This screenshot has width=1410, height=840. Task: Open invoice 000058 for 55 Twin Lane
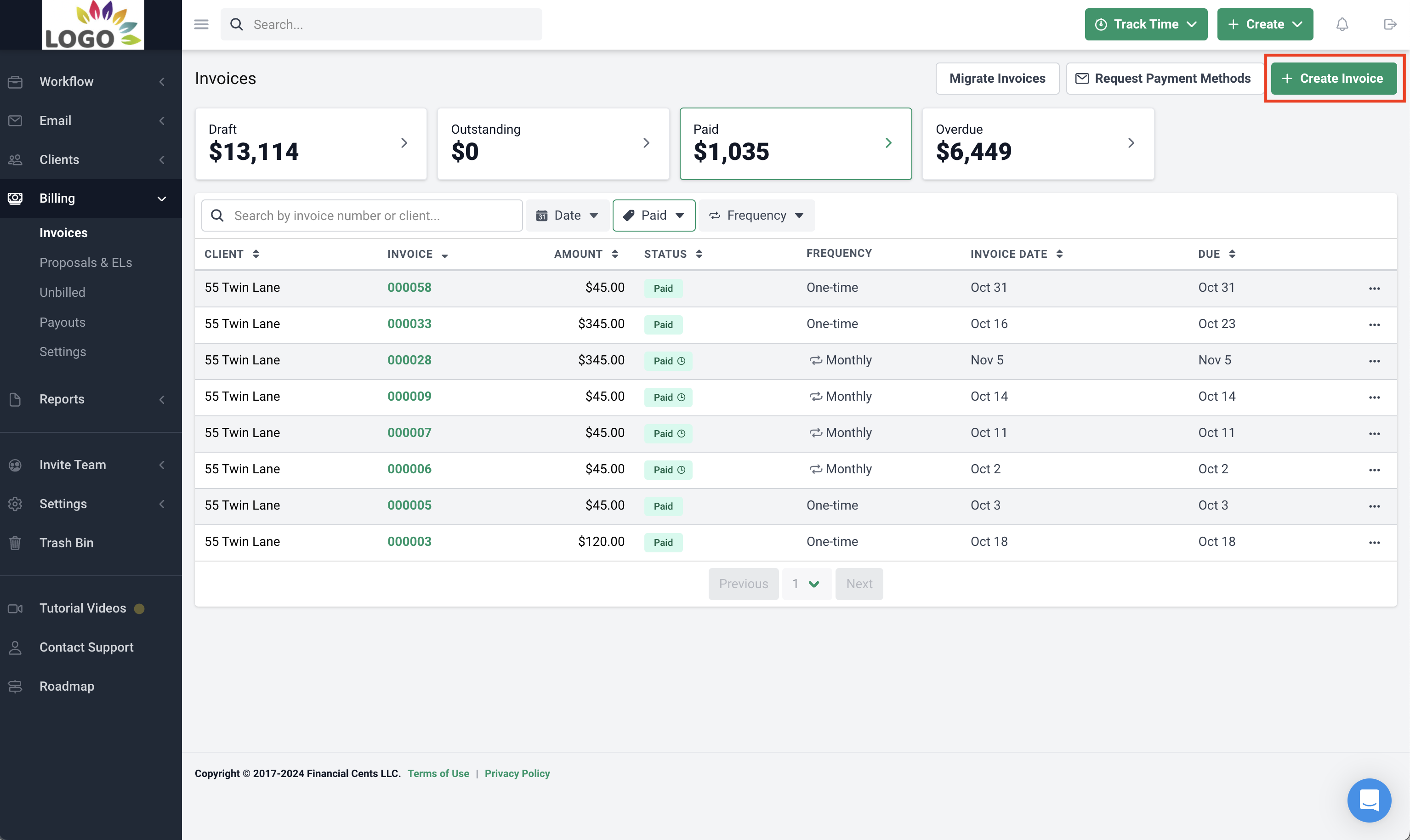click(409, 287)
